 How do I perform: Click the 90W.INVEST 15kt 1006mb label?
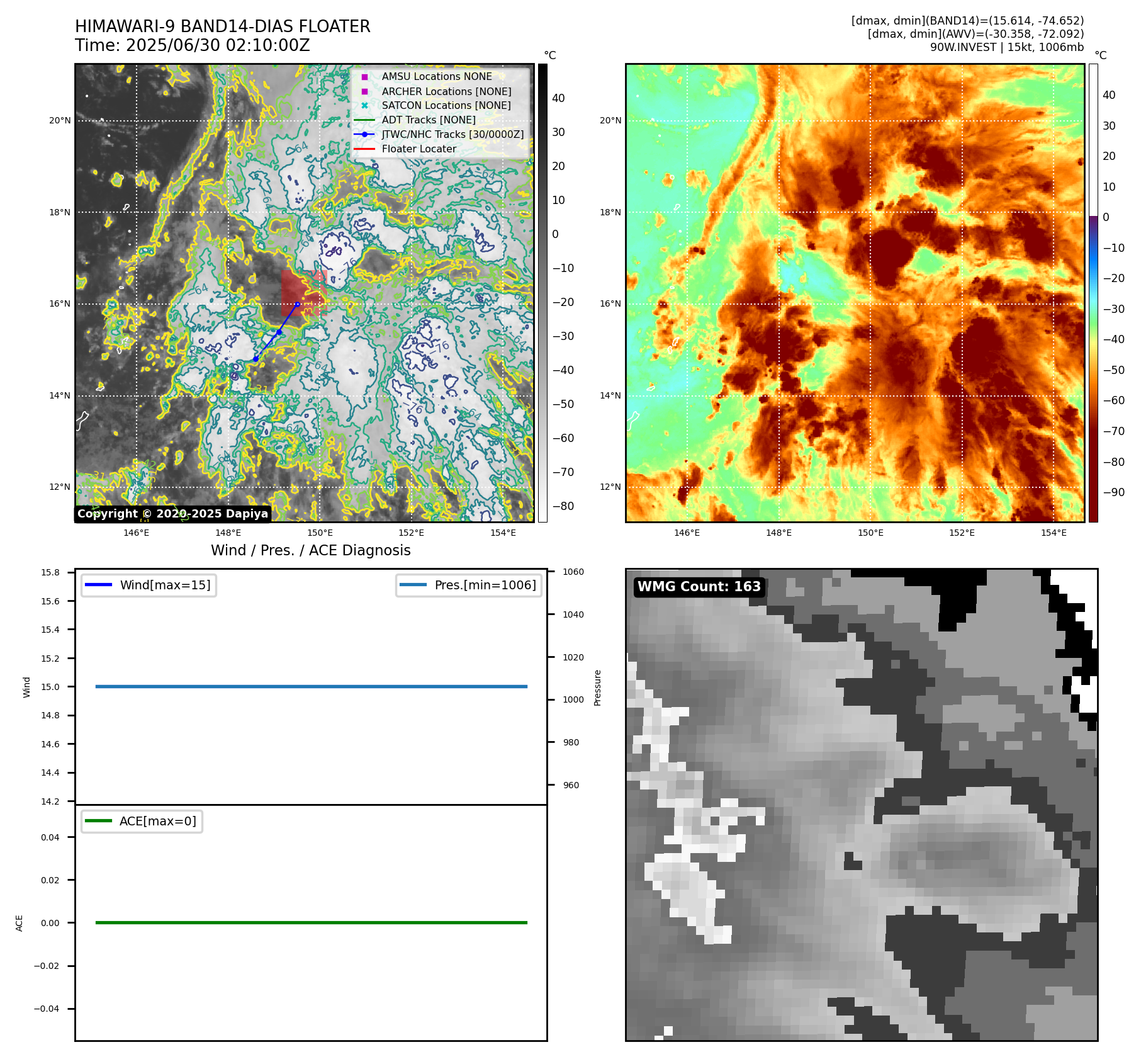pos(1007,47)
